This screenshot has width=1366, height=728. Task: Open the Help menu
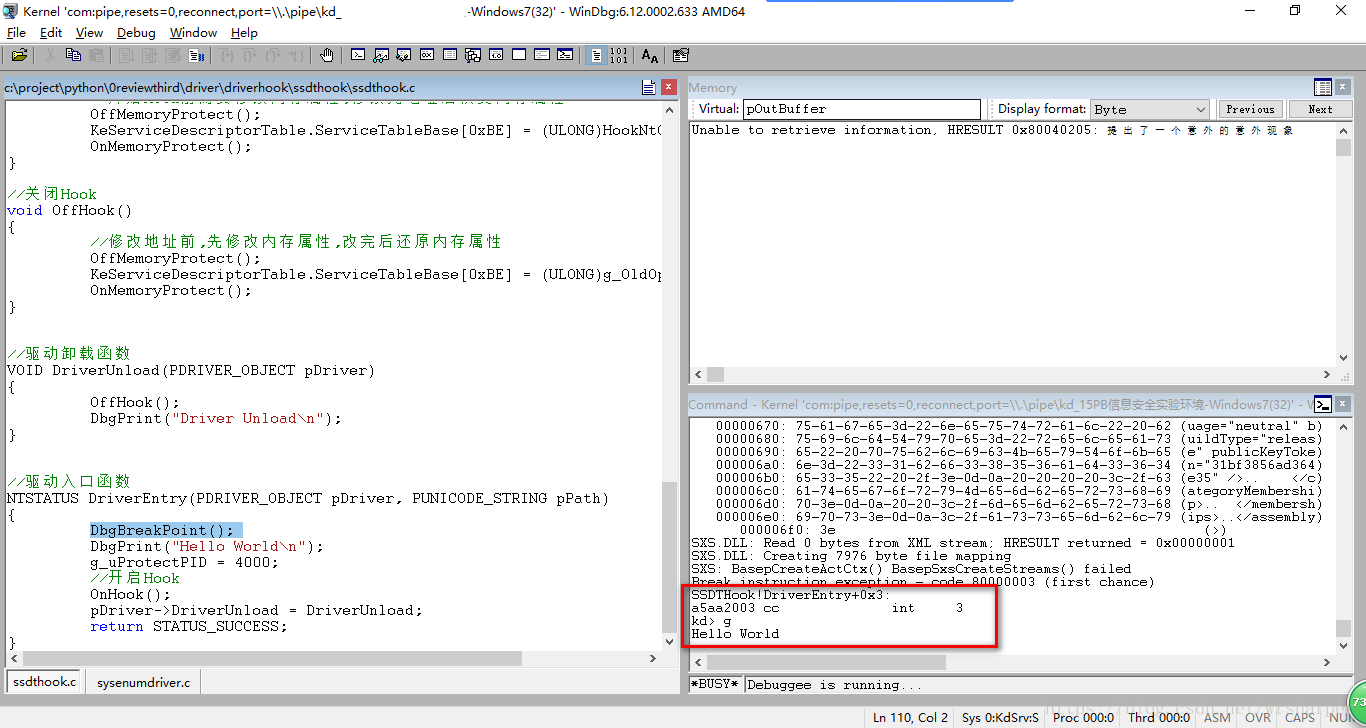pos(244,33)
